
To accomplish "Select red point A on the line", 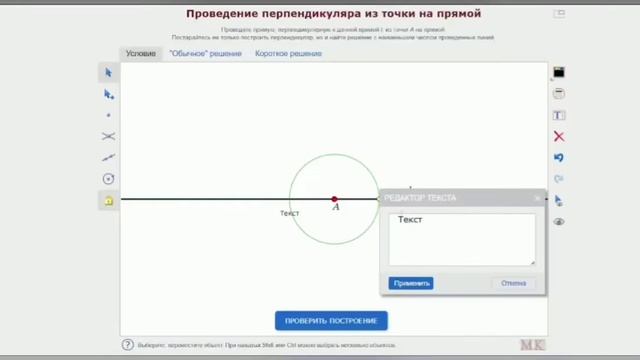I will click(334, 199).
